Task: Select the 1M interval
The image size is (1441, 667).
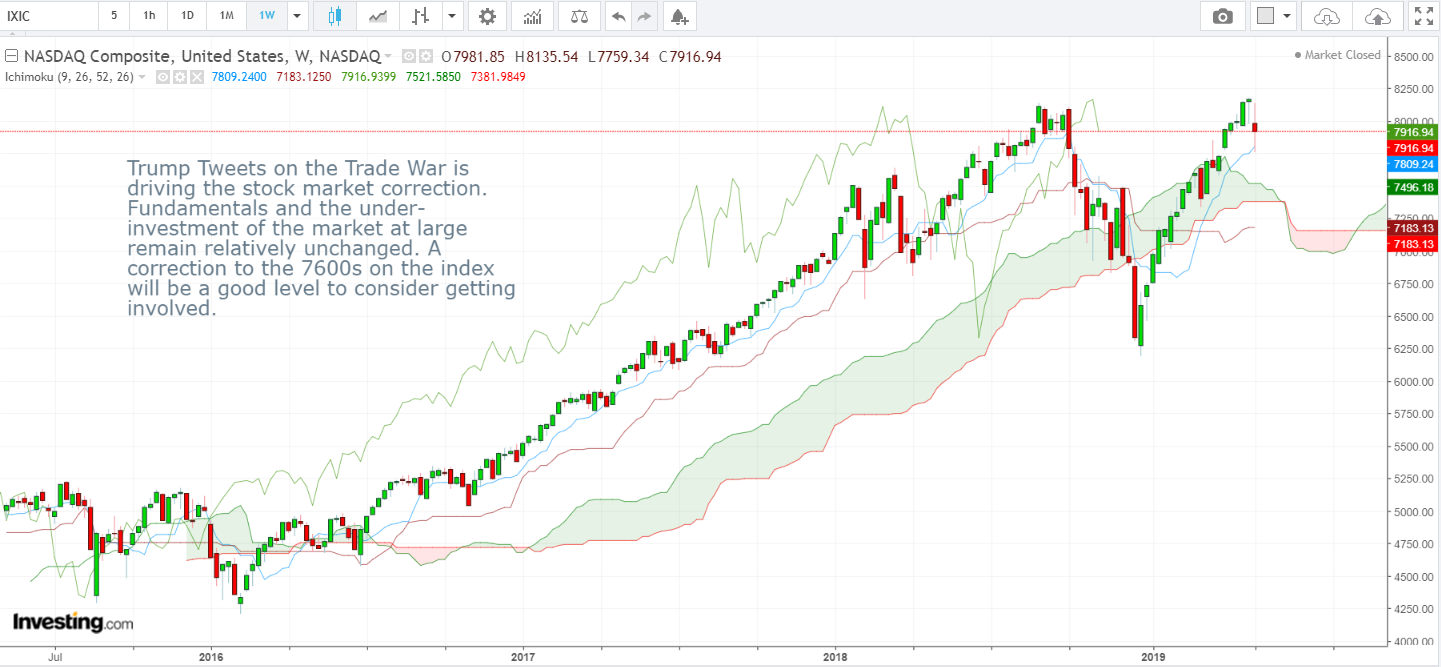Action: point(227,16)
